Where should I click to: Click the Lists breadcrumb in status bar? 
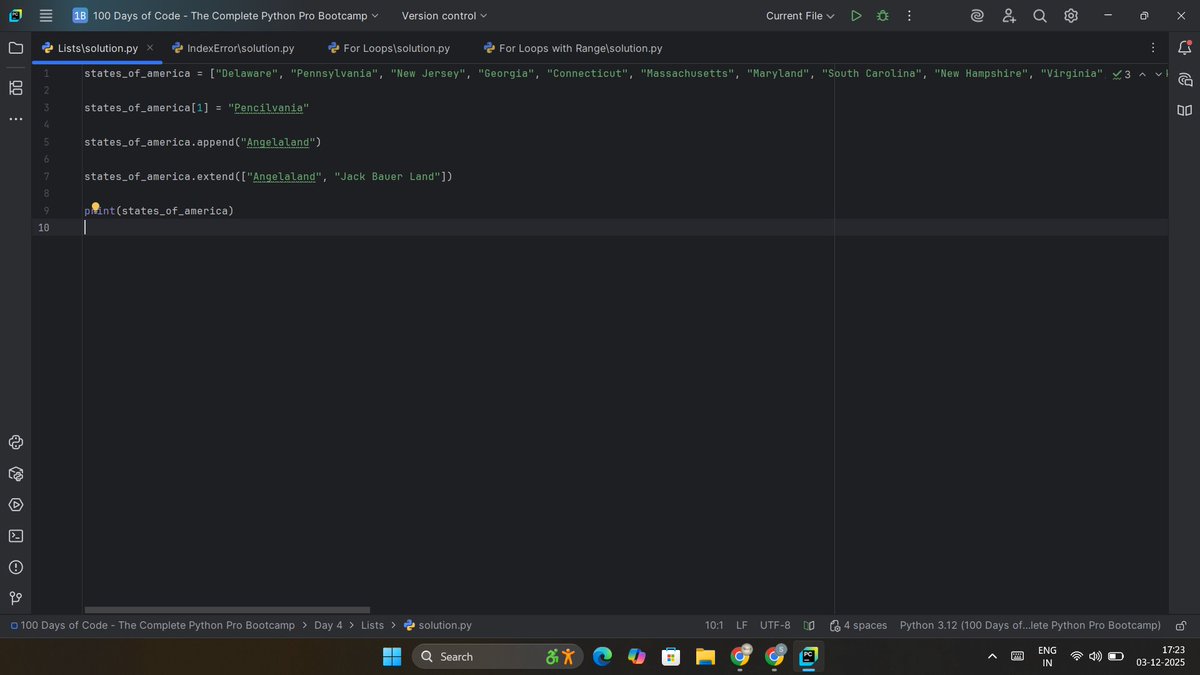pos(372,625)
